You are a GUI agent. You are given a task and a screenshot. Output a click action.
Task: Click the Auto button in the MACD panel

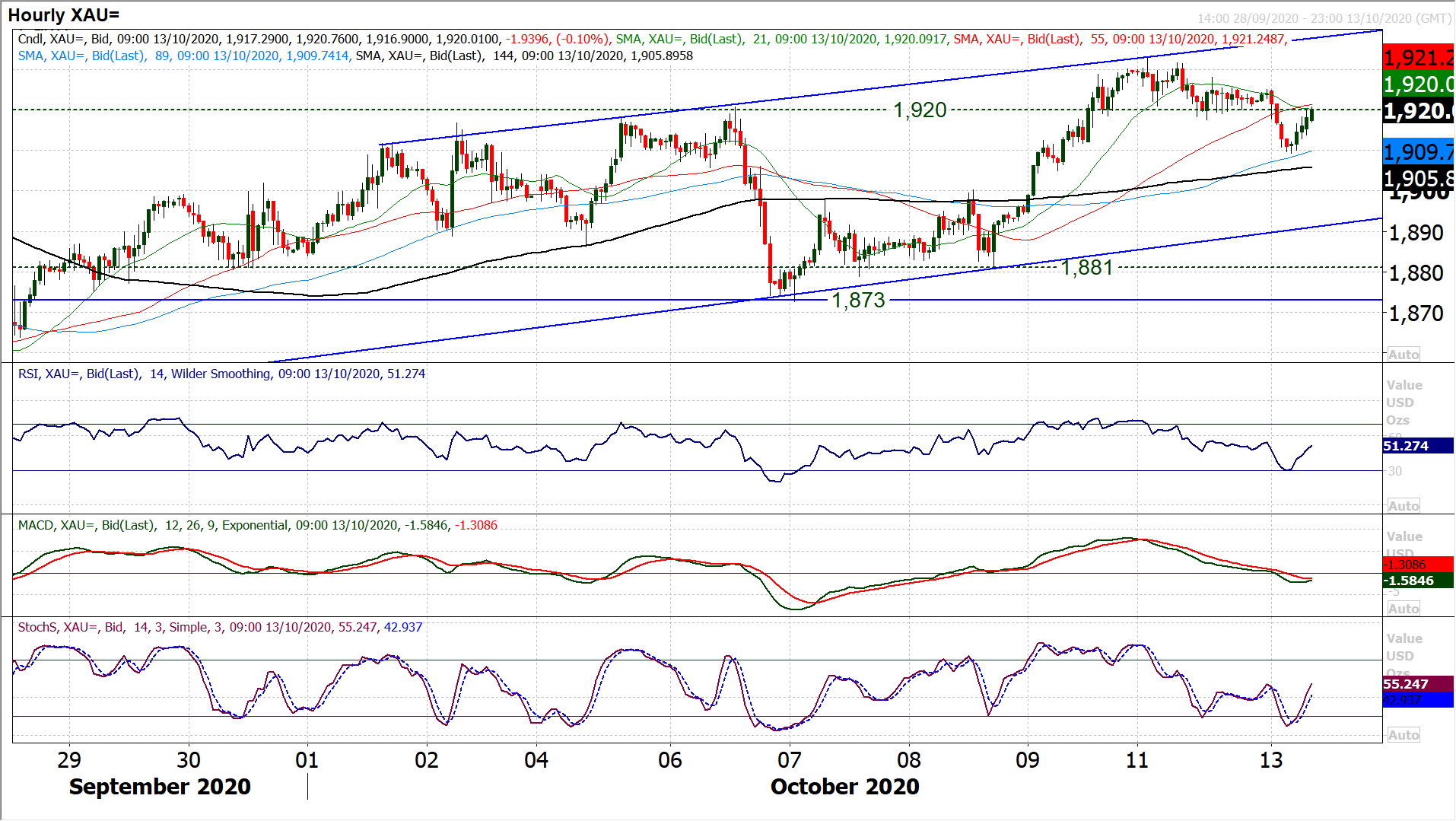pyautogui.click(x=1404, y=609)
